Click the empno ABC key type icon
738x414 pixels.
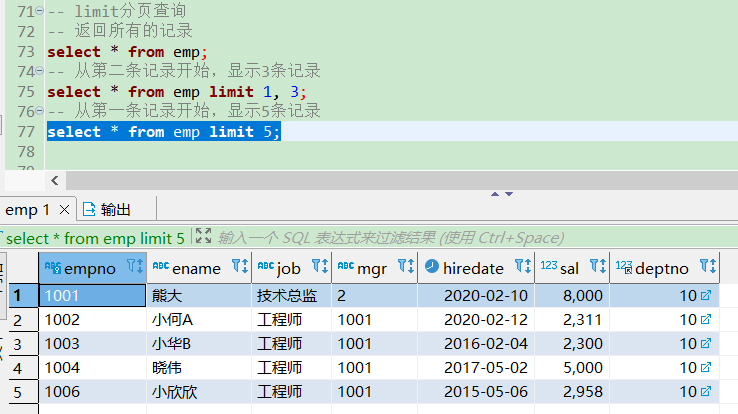(53, 267)
